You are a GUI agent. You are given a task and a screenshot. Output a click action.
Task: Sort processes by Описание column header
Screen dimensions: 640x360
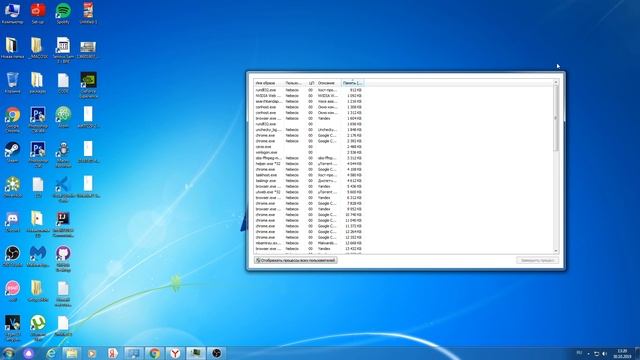click(328, 83)
